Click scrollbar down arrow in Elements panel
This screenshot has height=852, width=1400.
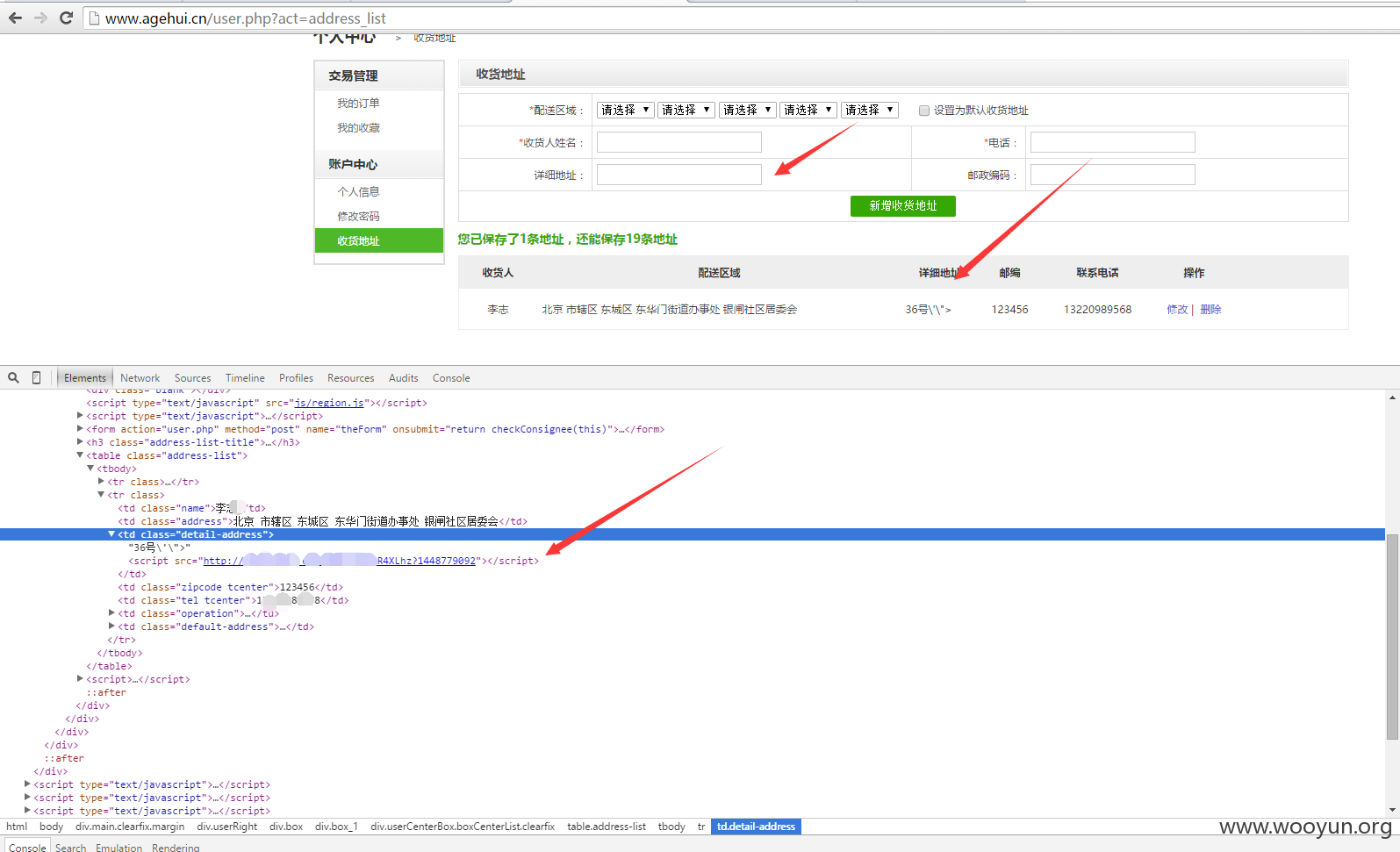point(1392,810)
